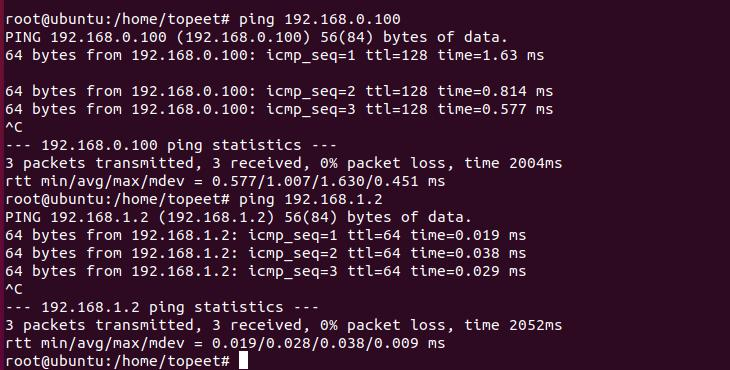Click the second ^C interrupt marker
The height and width of the screenshot is (370, 730).
pos(14,289)
